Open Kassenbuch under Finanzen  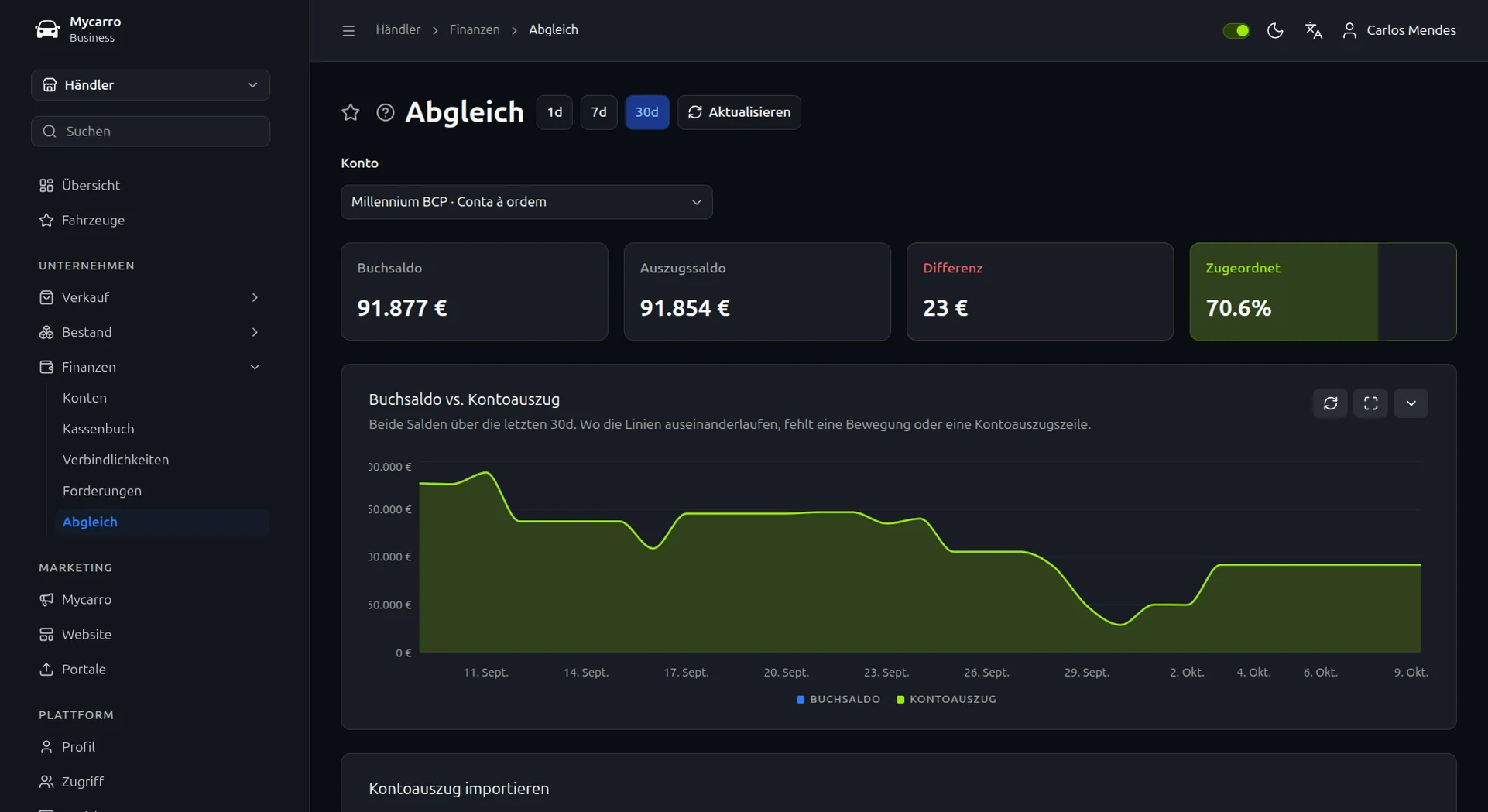click(x=161, y=429)
